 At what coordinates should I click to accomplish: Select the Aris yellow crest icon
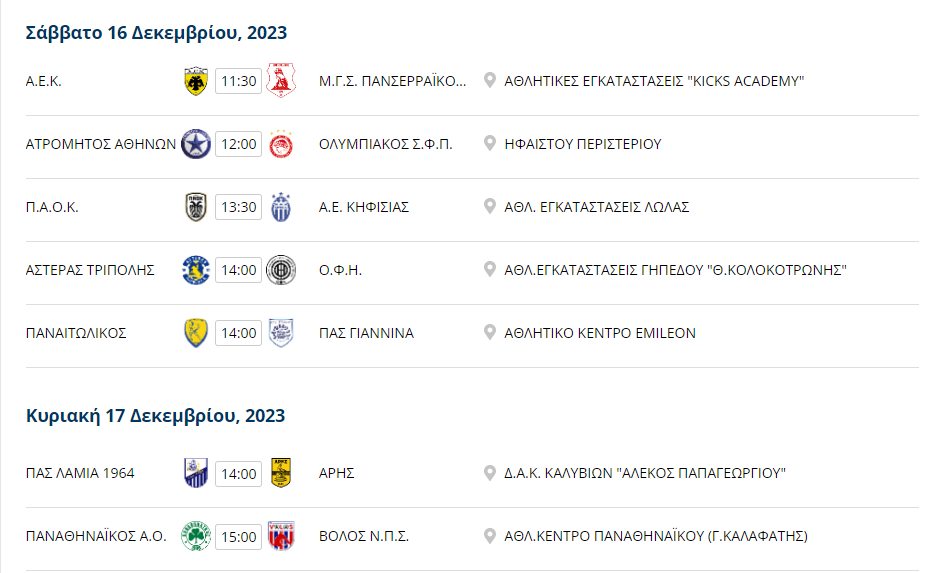click(281, 473)
